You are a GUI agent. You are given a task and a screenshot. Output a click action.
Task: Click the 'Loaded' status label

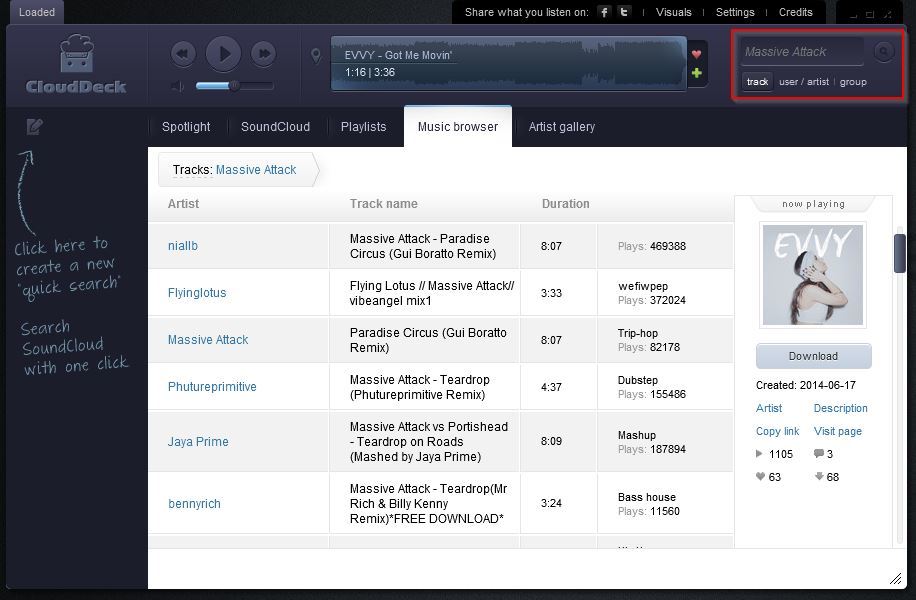tap(37, 12)
